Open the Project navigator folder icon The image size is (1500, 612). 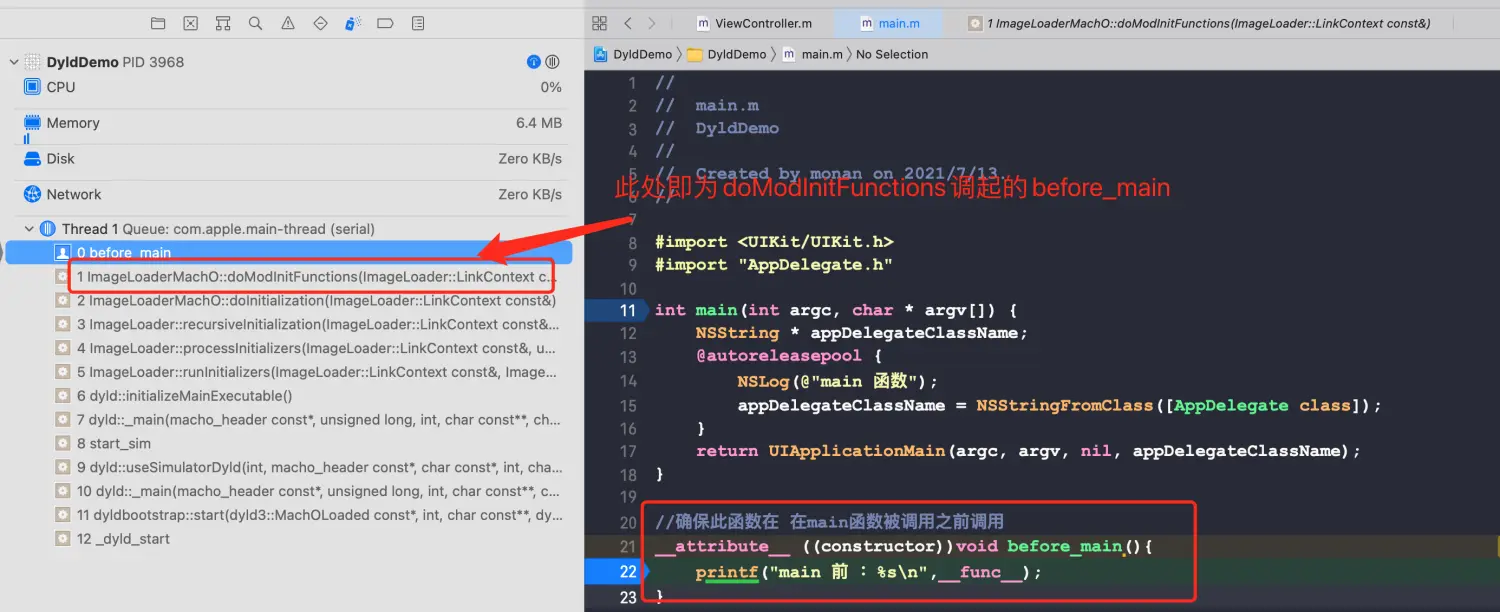pyautogui.click(x=158, y=23)
